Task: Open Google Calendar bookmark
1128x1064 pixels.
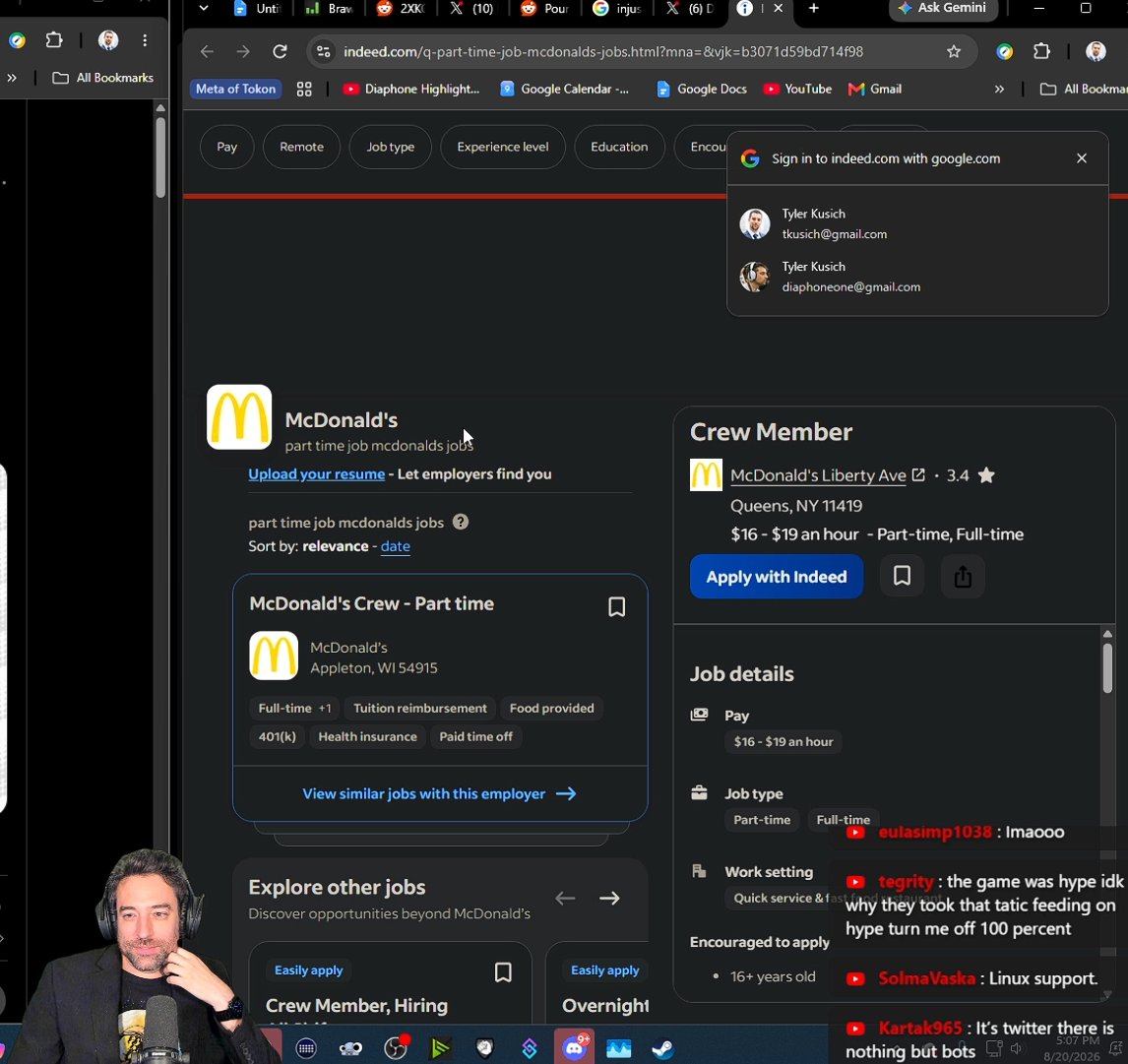Action: coord(565,90)
